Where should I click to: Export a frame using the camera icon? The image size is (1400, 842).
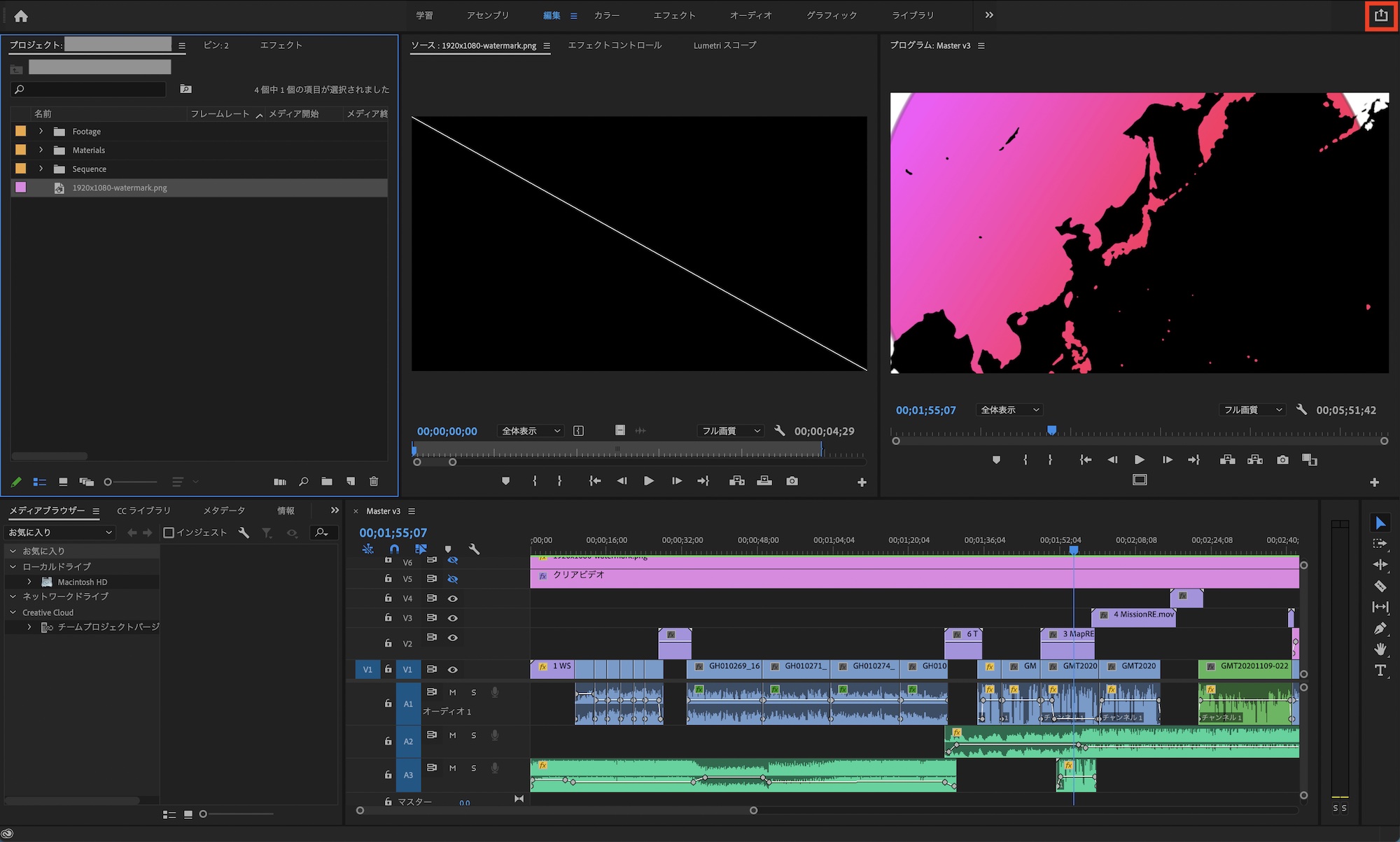coord(1283,460)
